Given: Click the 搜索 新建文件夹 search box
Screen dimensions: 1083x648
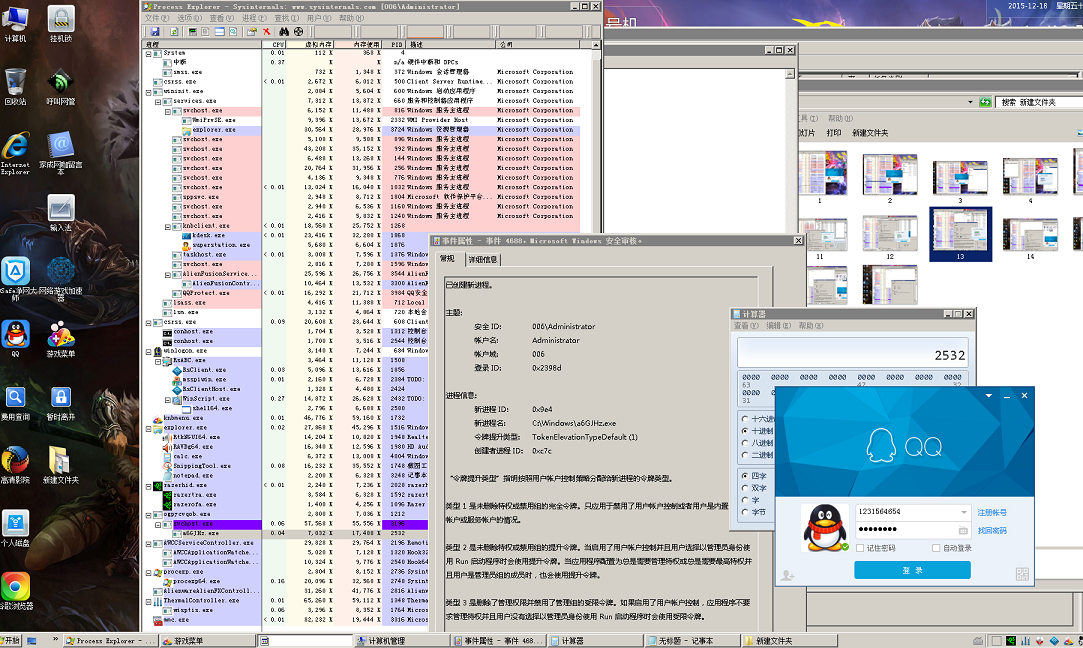Looking at the screenshot, I should coord(1039,102).
